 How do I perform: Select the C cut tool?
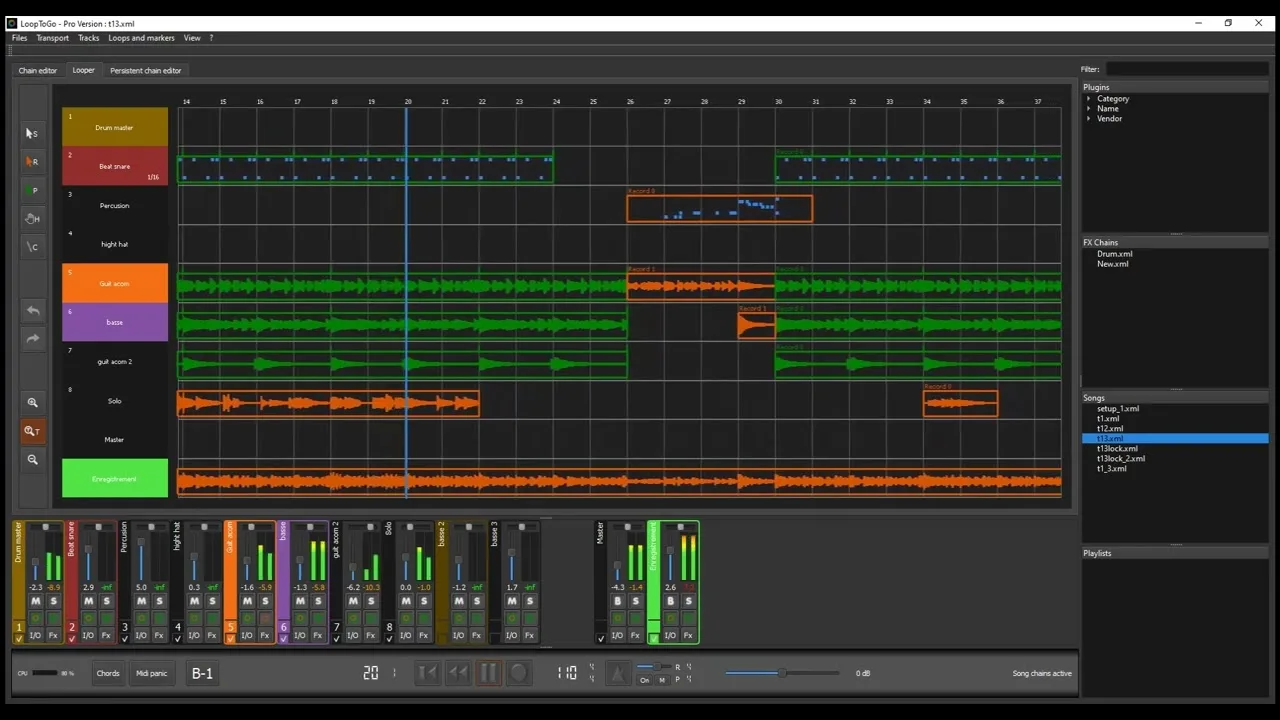coord(32,247)
